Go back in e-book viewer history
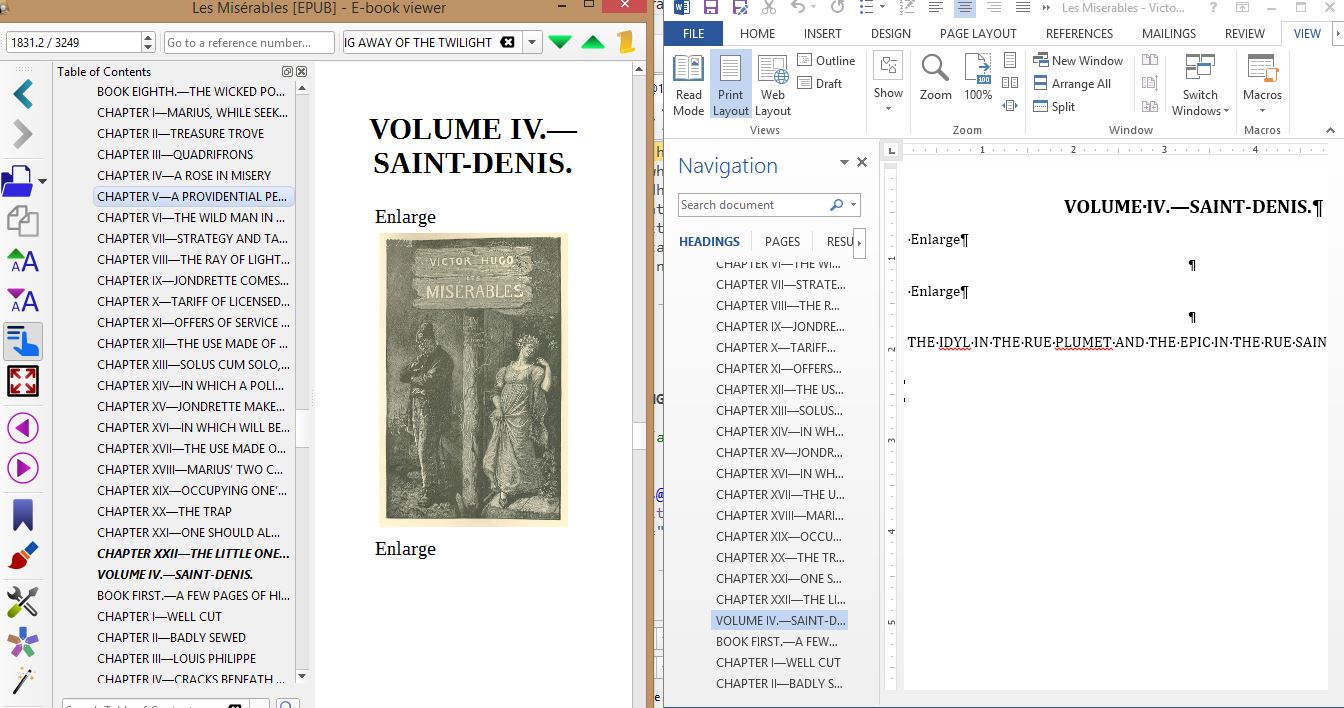Screen dimensions: 1344x708 [23, 94]
